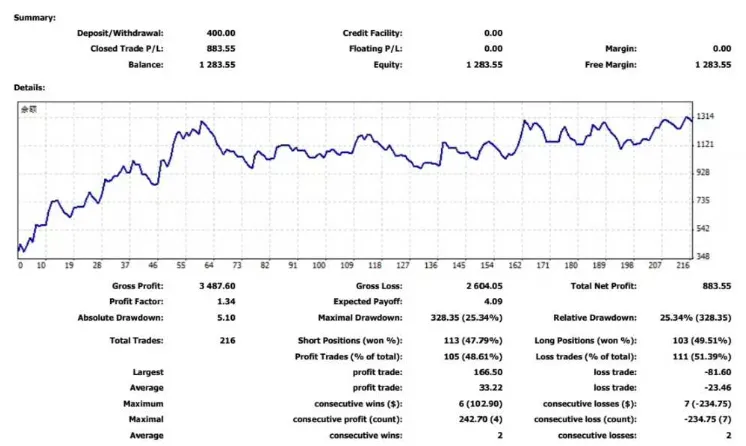Click the 216 tick on chart x-axis
The height and width of the screenshot is (446, 746).
pyautogui.click(x=683, y=266)
